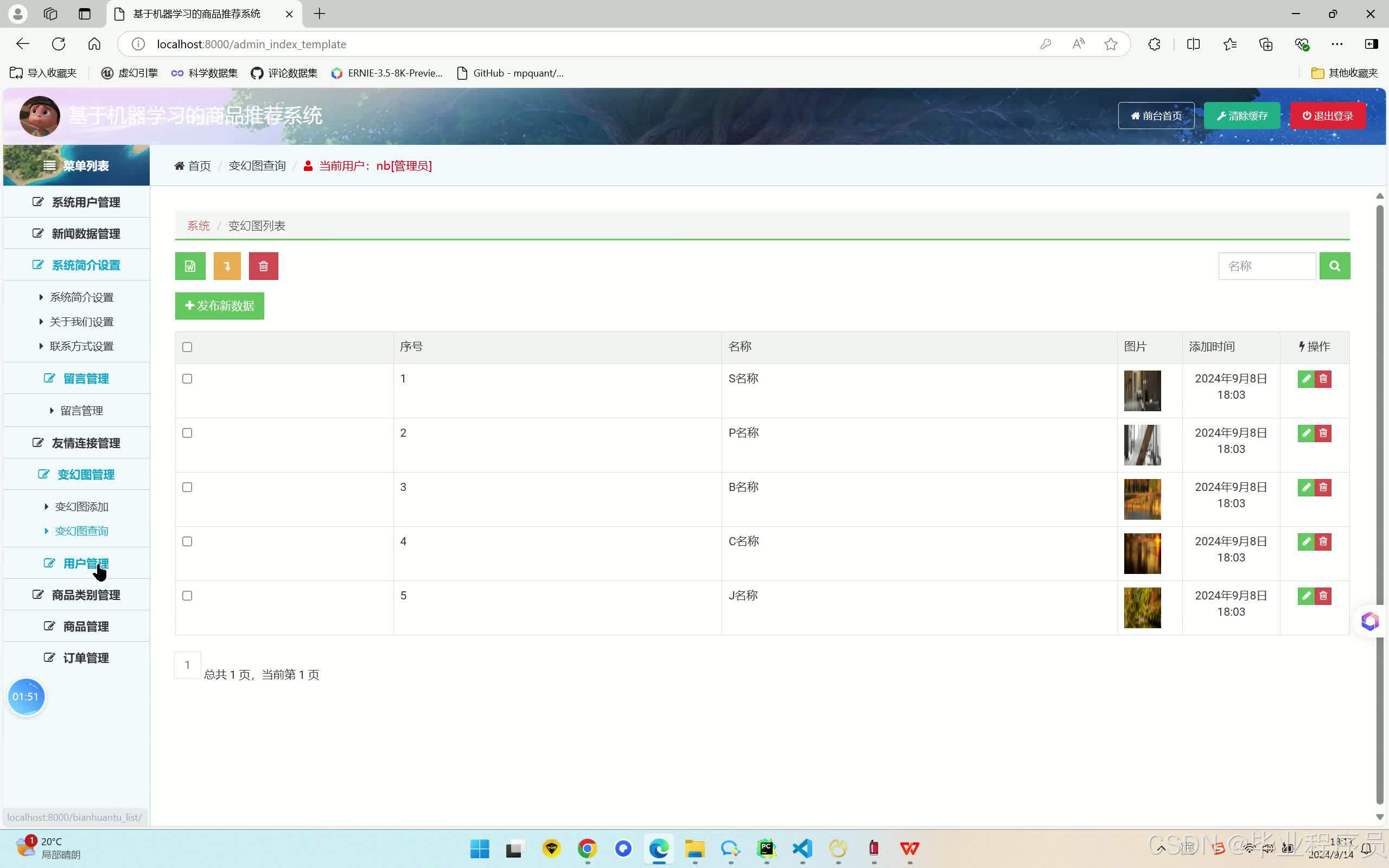This screenshot has height=868, width=1389.
Task: Edit row P名称 with green pencil icon
Action: [x=1306, y=433]
